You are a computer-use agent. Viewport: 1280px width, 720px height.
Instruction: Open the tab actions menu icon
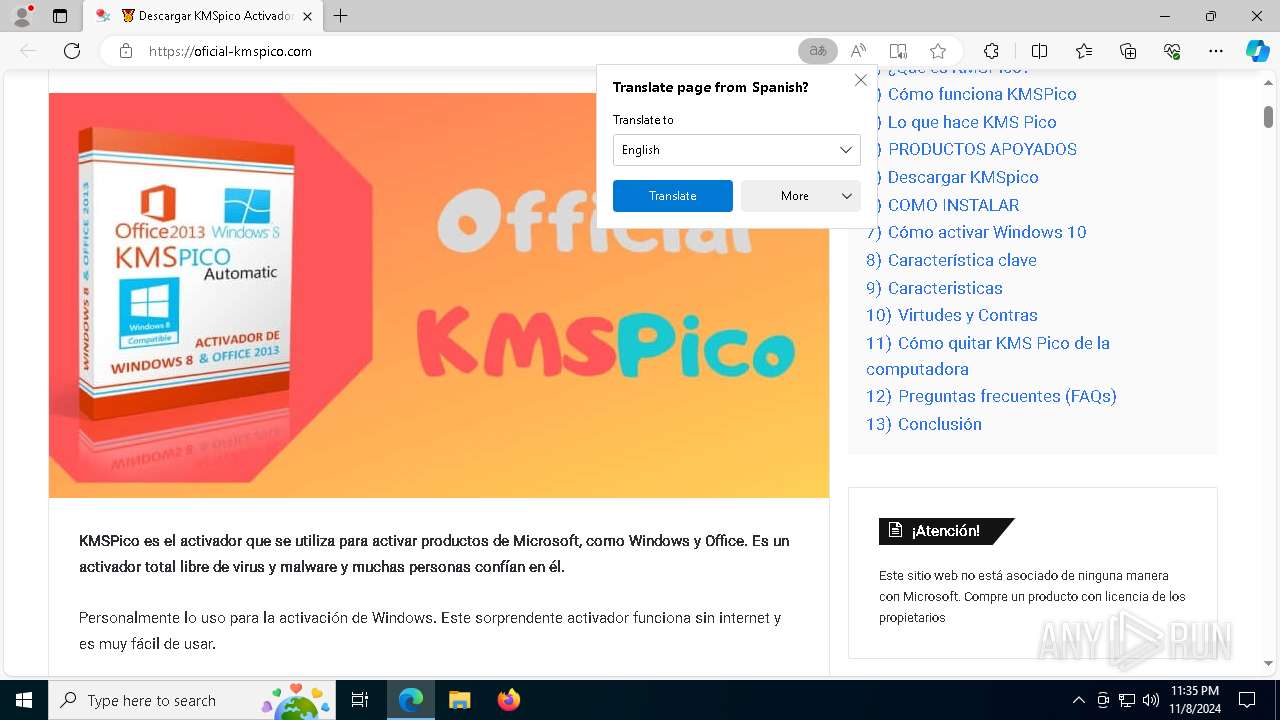point(60,16)
